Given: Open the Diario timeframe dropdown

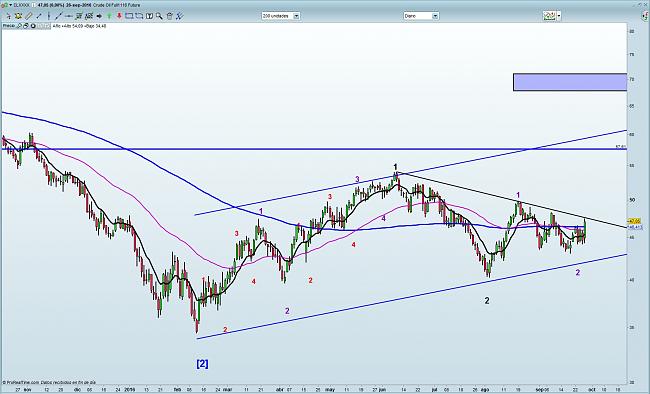Looking at the screenshot, I should (435, 16).
